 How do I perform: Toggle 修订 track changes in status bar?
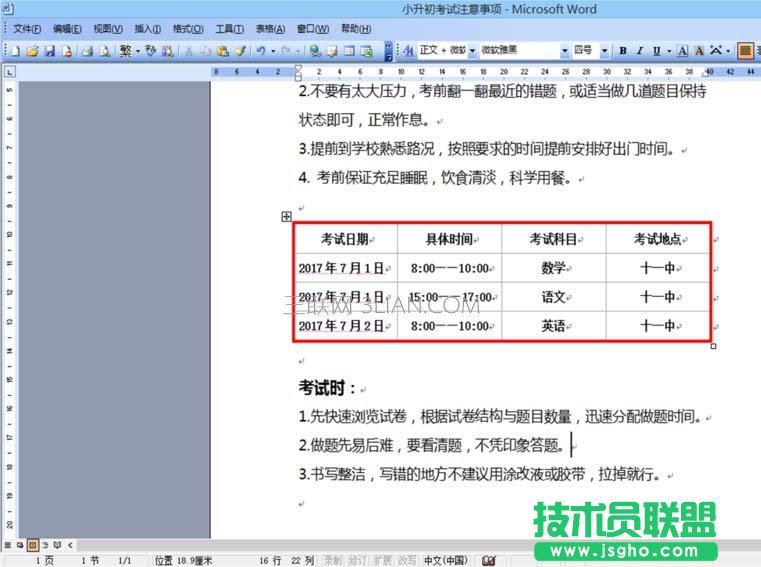pyautogui.click(x=358, y=561)
